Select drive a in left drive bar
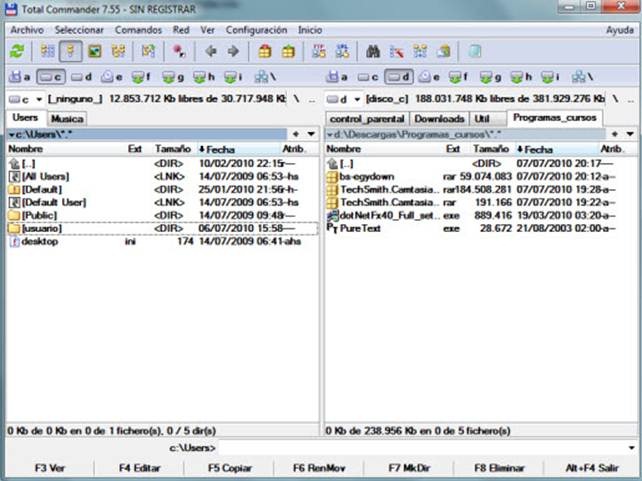The image size is (642, 481). tap(20, 77)
